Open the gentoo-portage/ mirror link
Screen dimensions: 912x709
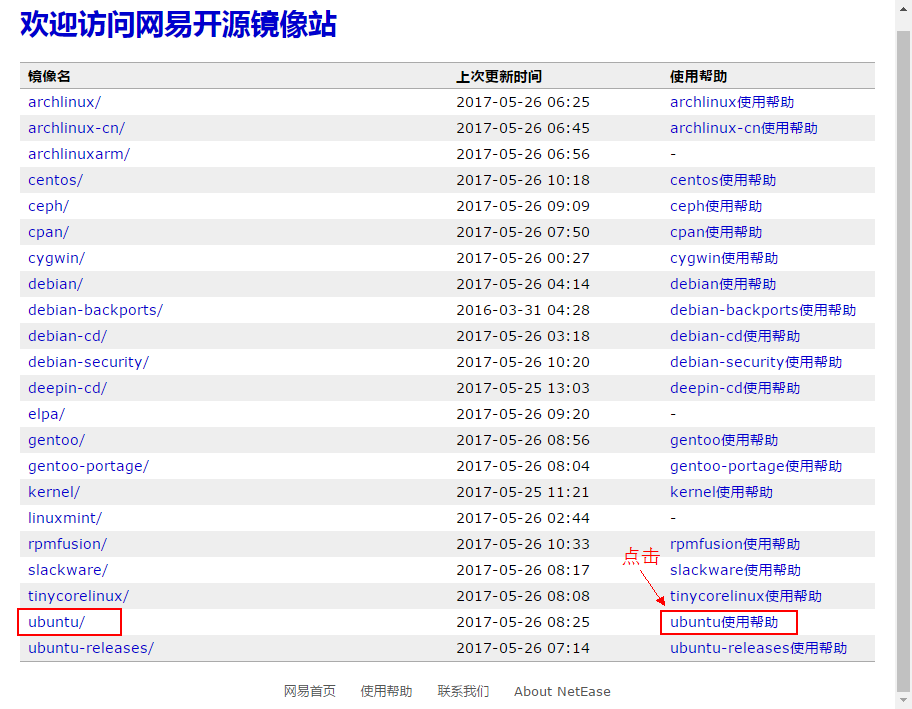coord(88,466)
